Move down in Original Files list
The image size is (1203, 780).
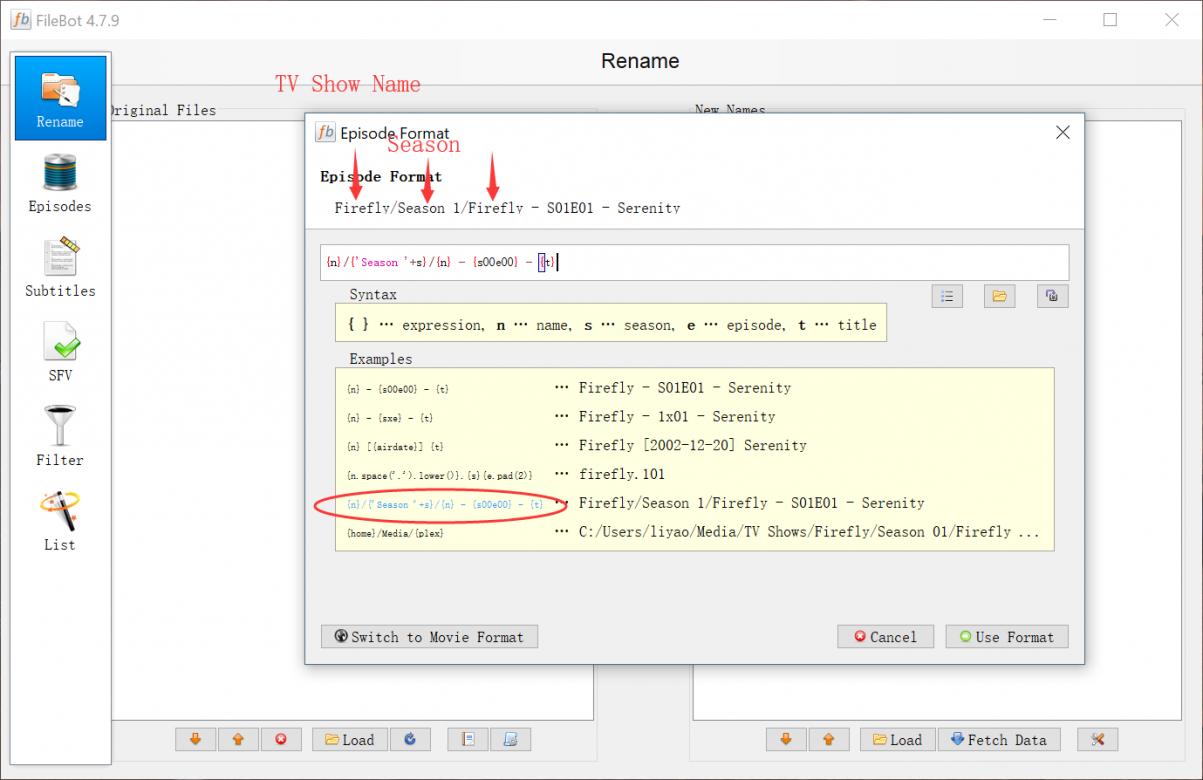pos(196,740)
